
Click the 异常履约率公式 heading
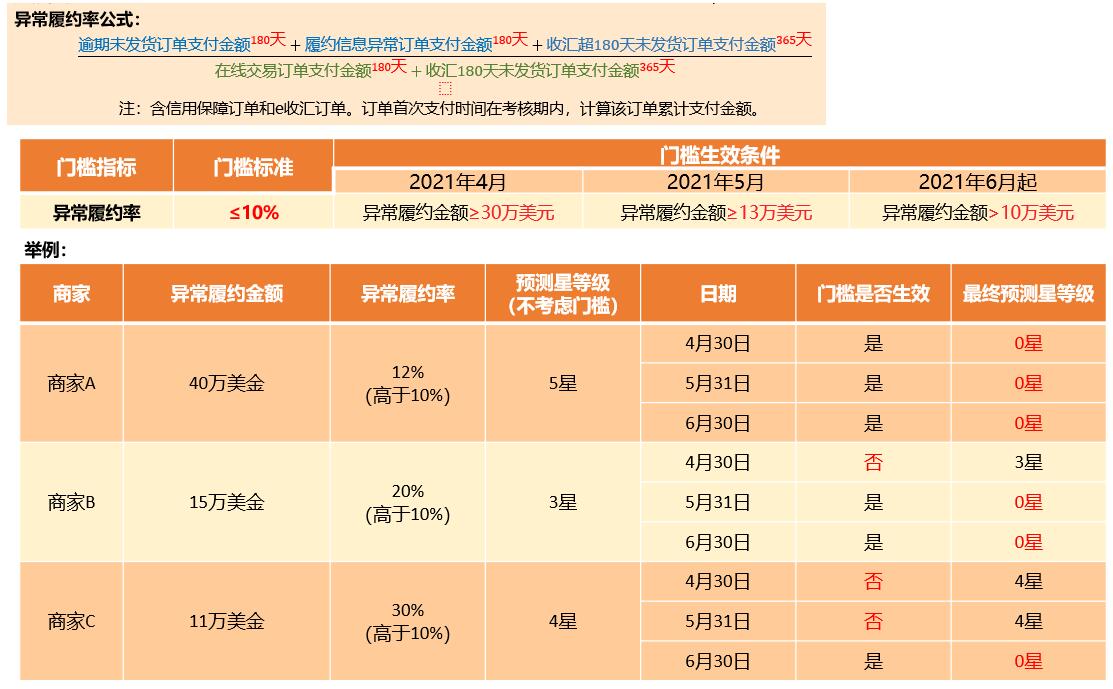[x=78, y=19]
